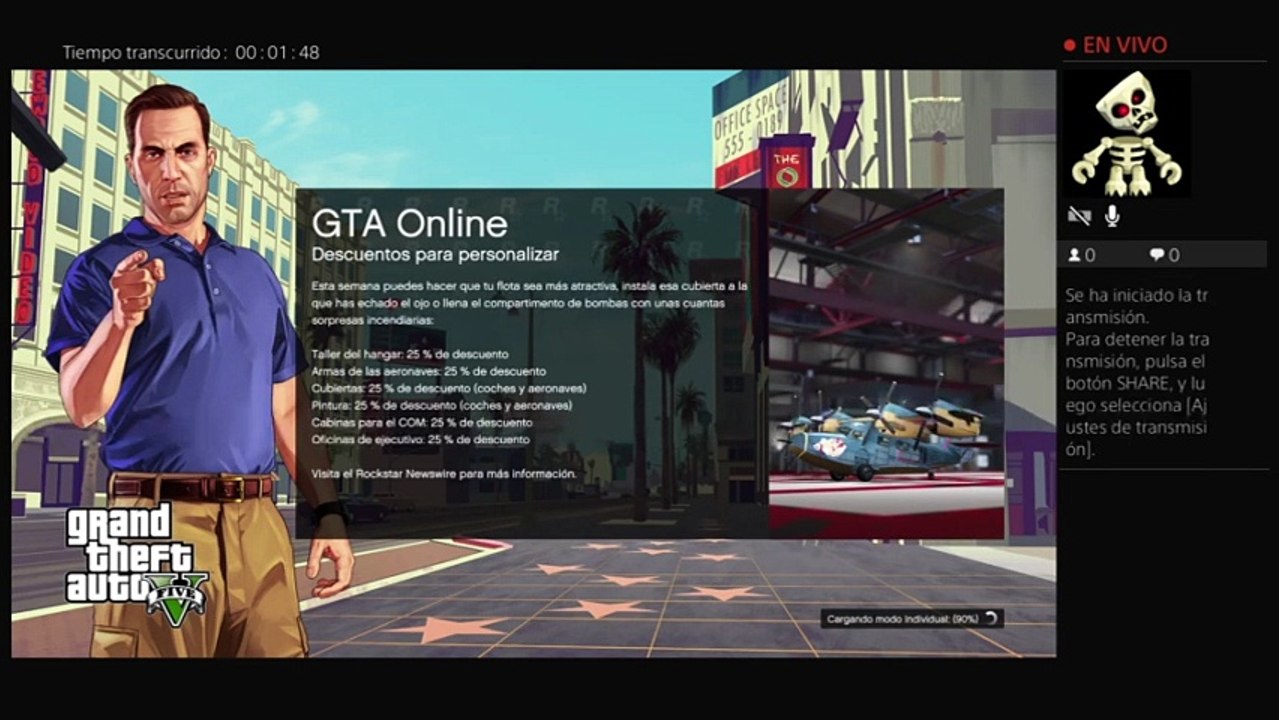Click the Tiempo transcurrido timer text
1279x720 pixels.
(x=191, y=52)
